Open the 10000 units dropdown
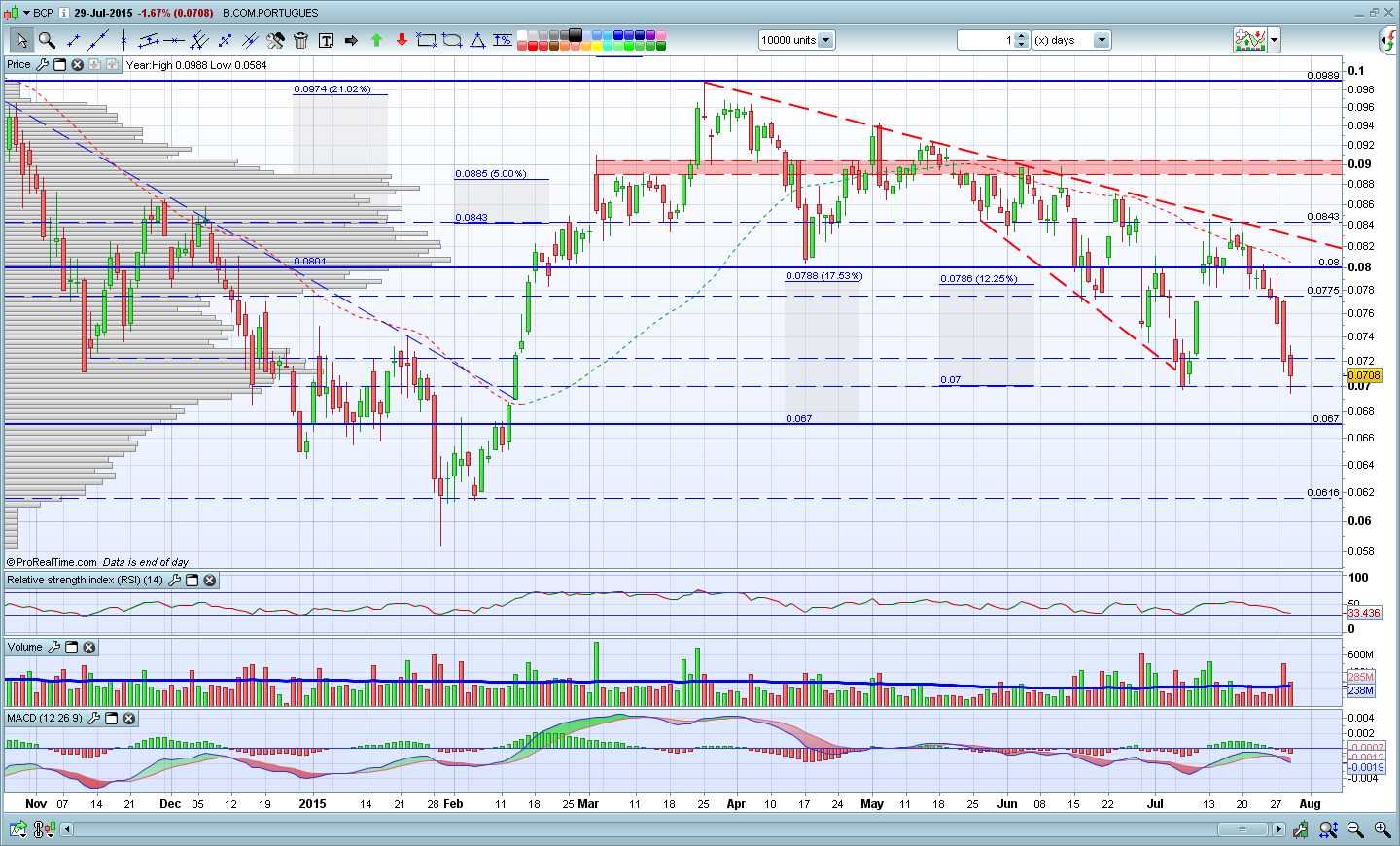Screen dimensions: 1400x846 (825, 40)
